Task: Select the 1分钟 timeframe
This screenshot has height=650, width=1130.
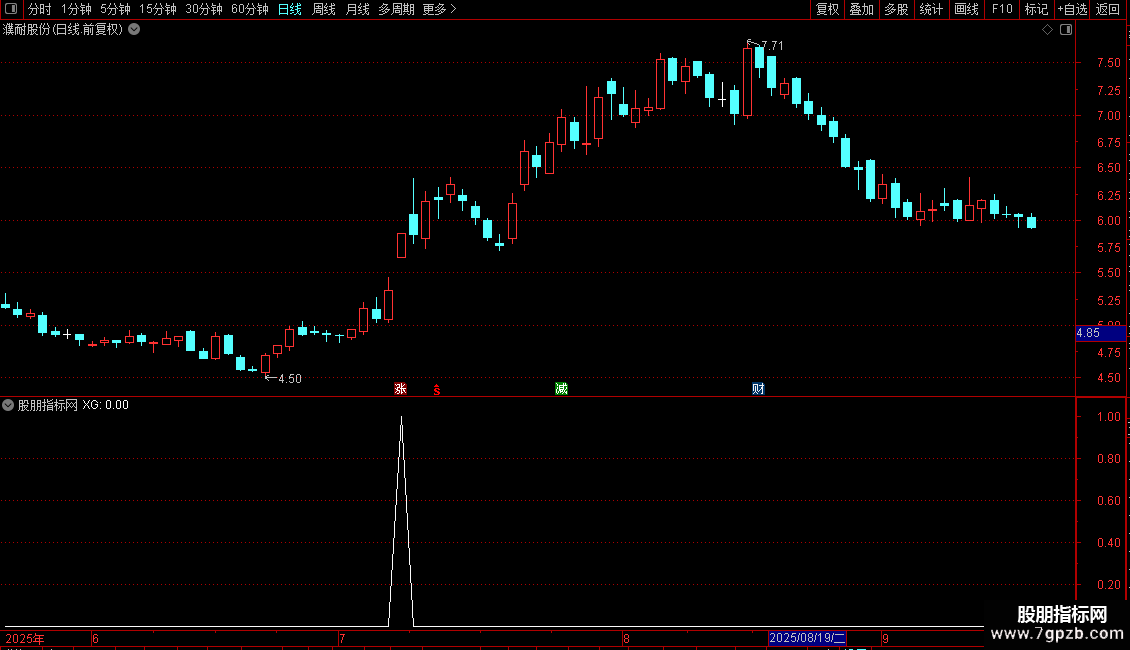Action: coord(76,9)
